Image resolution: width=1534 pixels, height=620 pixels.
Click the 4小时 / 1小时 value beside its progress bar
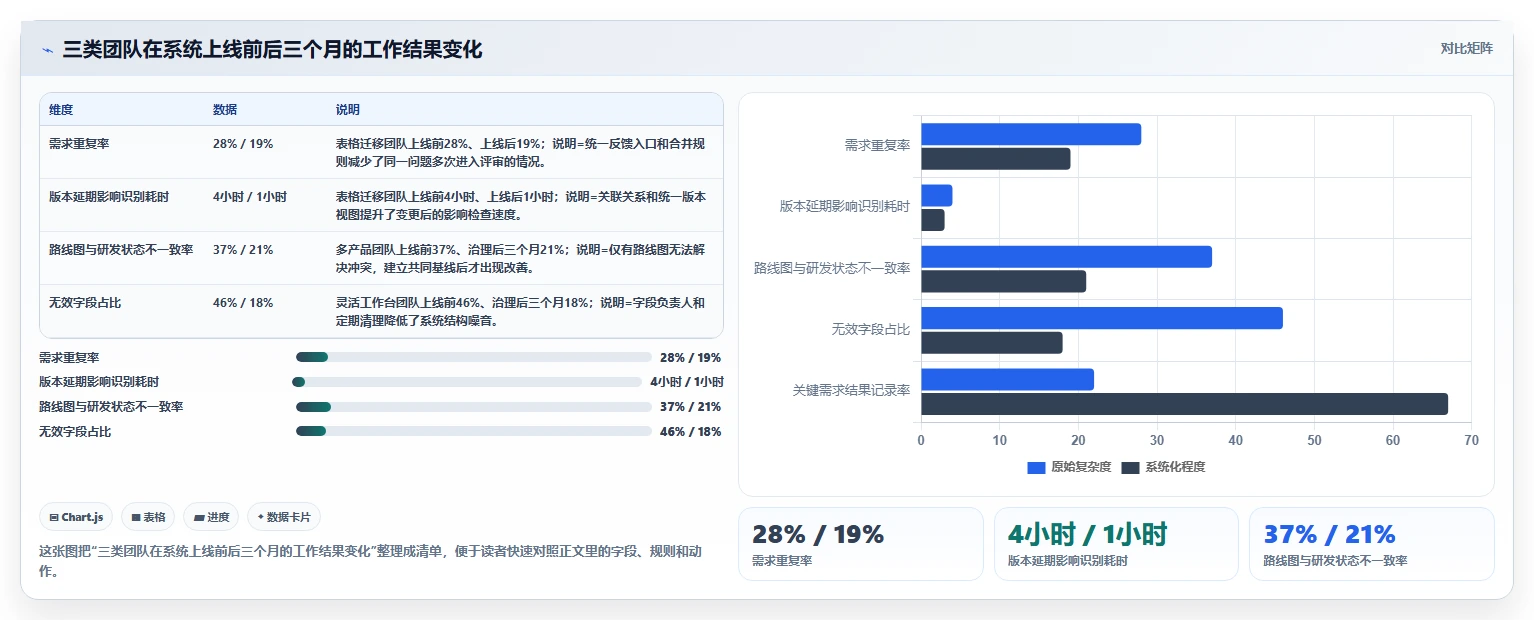(x=687, y=382)
